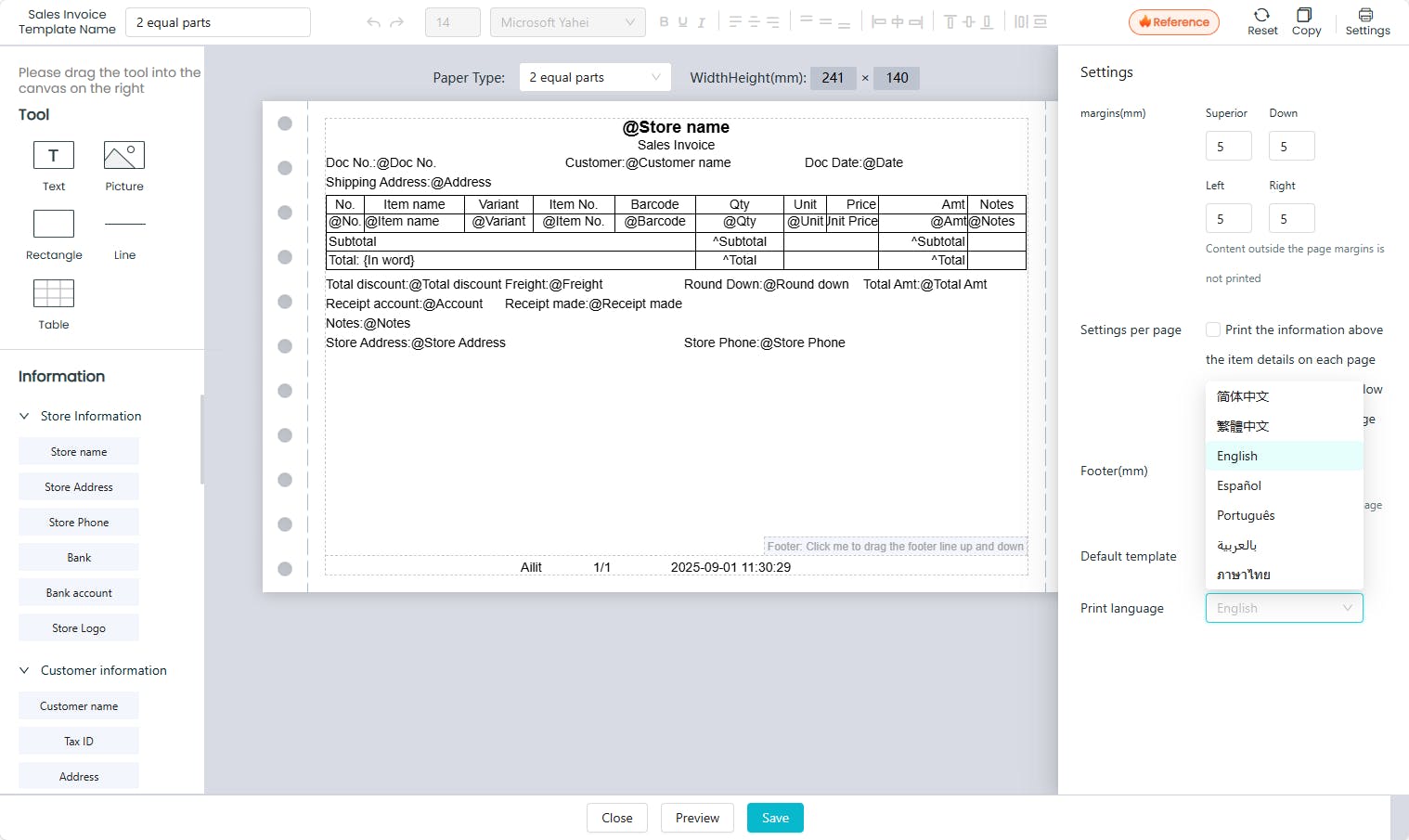
Task: Align selected elements vertically centered
Action: point(968,22)
